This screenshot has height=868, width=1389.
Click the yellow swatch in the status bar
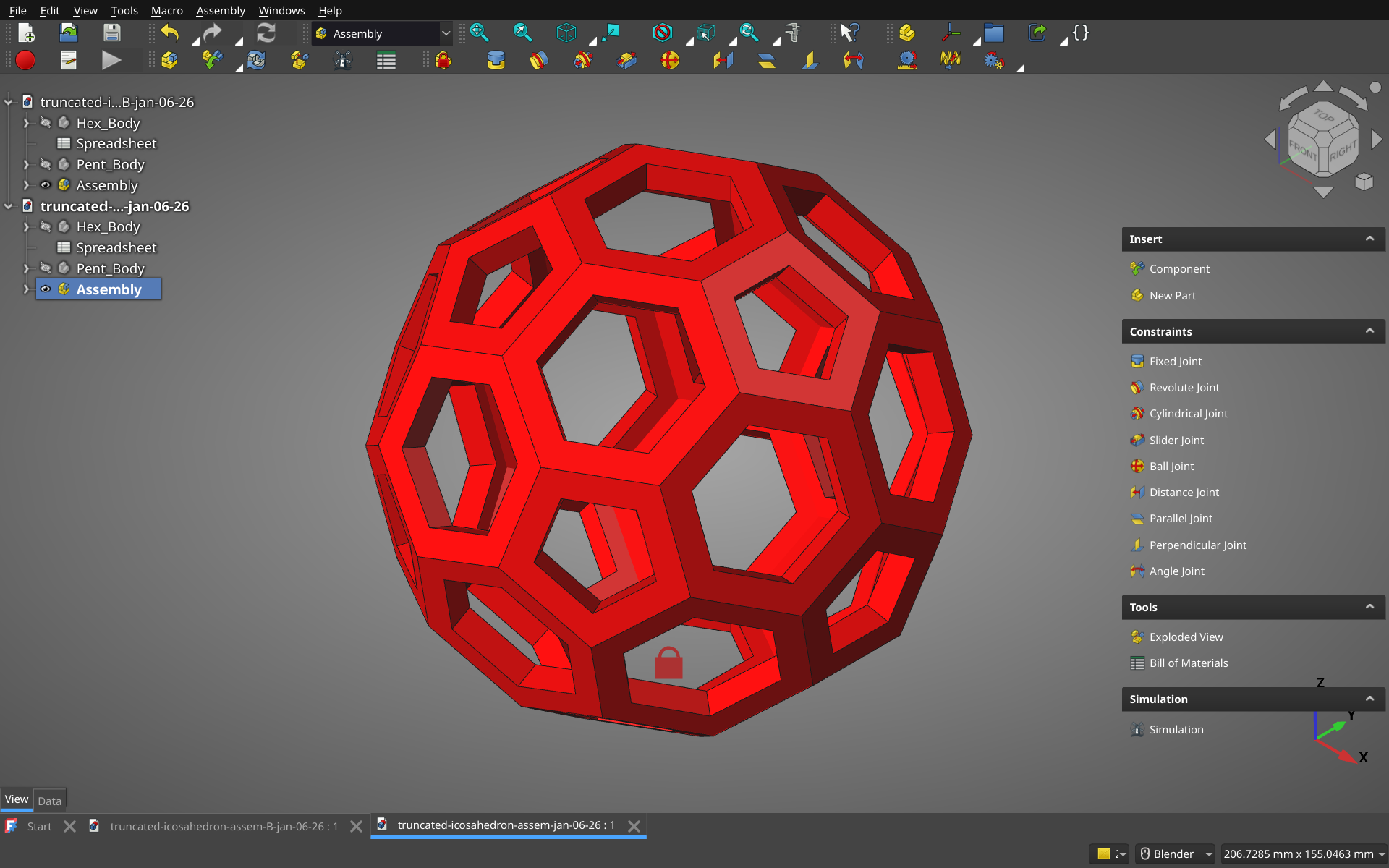tap(1104, 854)
